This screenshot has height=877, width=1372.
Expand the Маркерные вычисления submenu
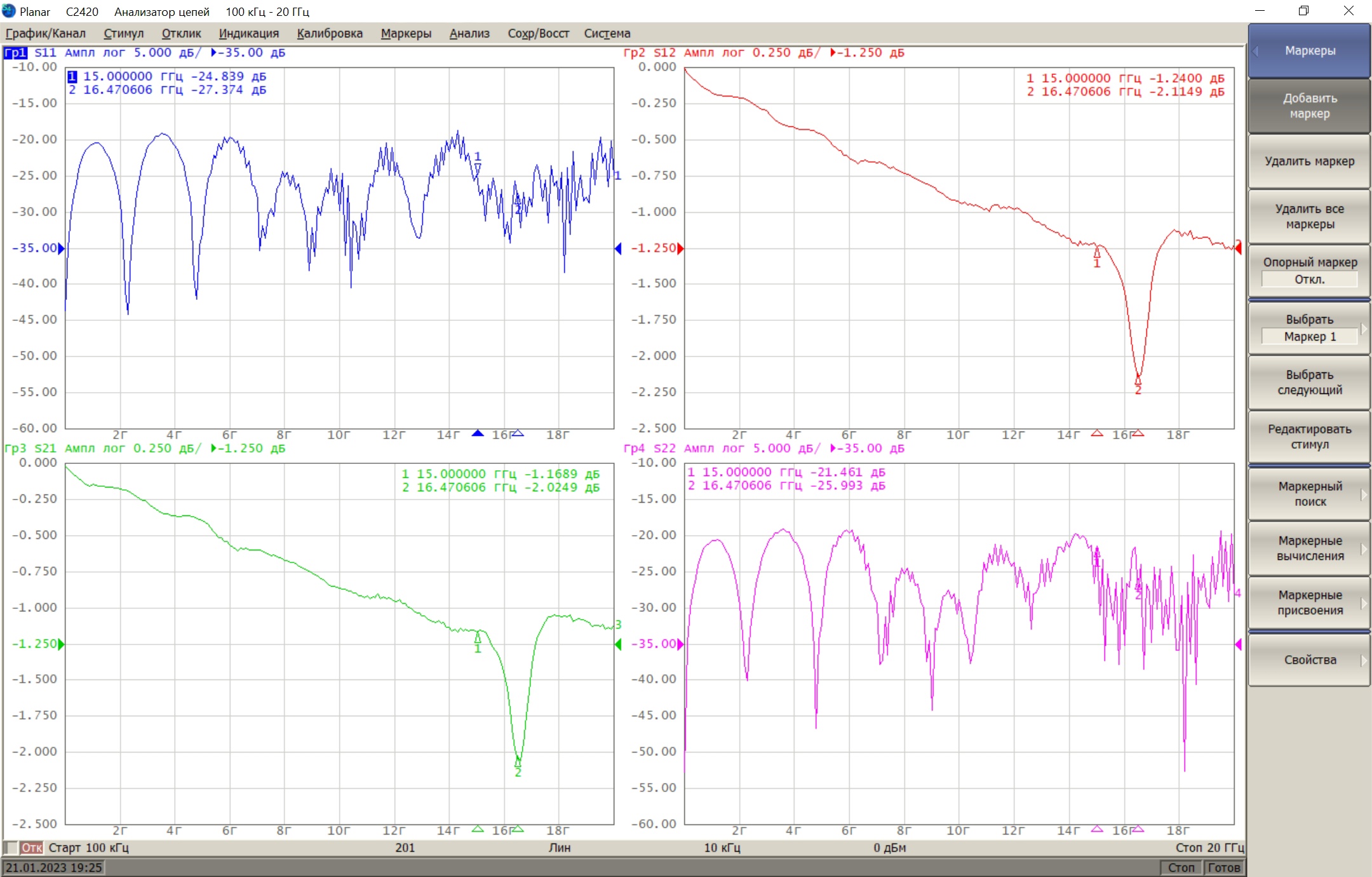coord(1309,548)
